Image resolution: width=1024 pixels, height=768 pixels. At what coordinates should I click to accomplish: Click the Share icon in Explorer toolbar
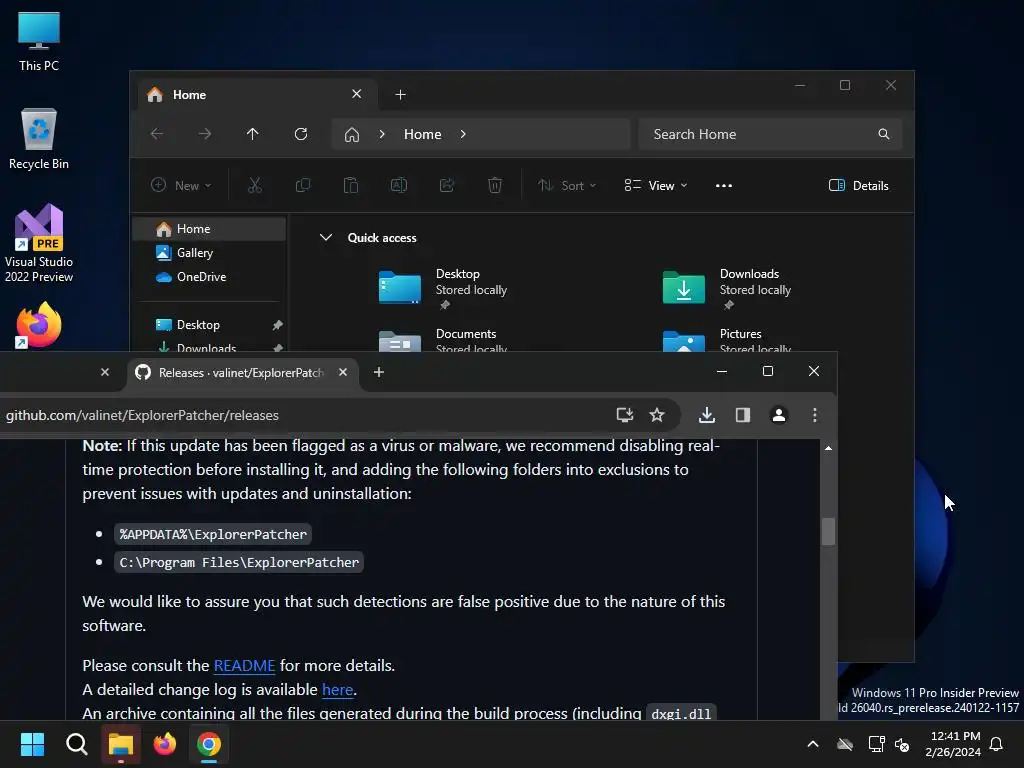447,185
